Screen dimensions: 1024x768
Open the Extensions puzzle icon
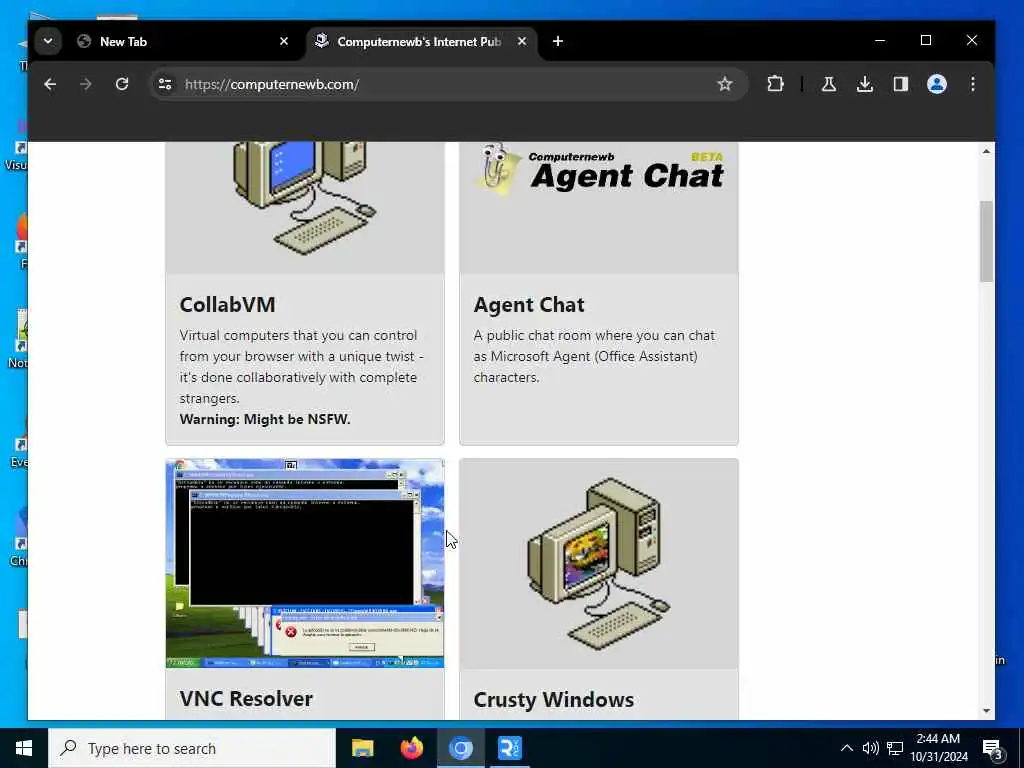coord(775,84)
